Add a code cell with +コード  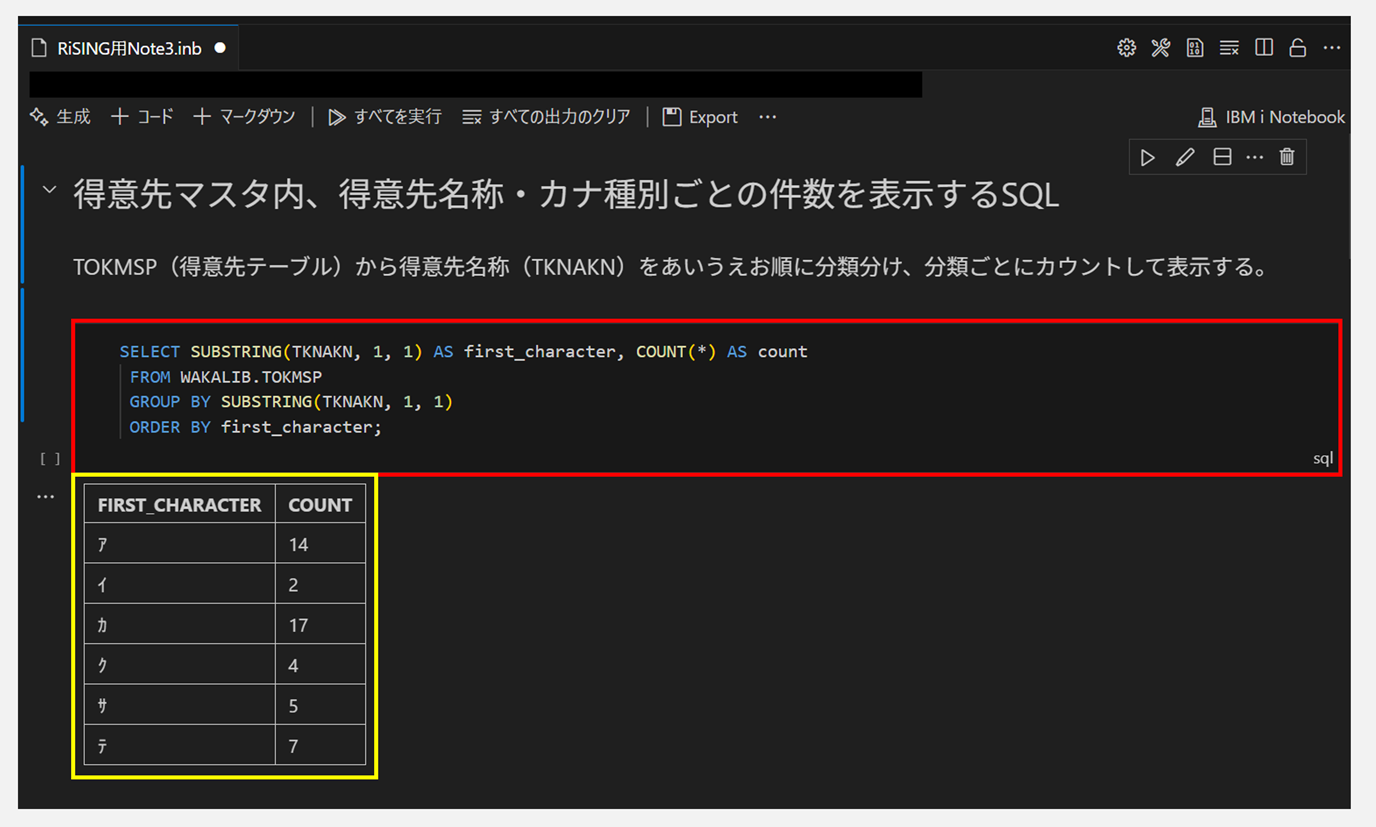coord(142,117)
